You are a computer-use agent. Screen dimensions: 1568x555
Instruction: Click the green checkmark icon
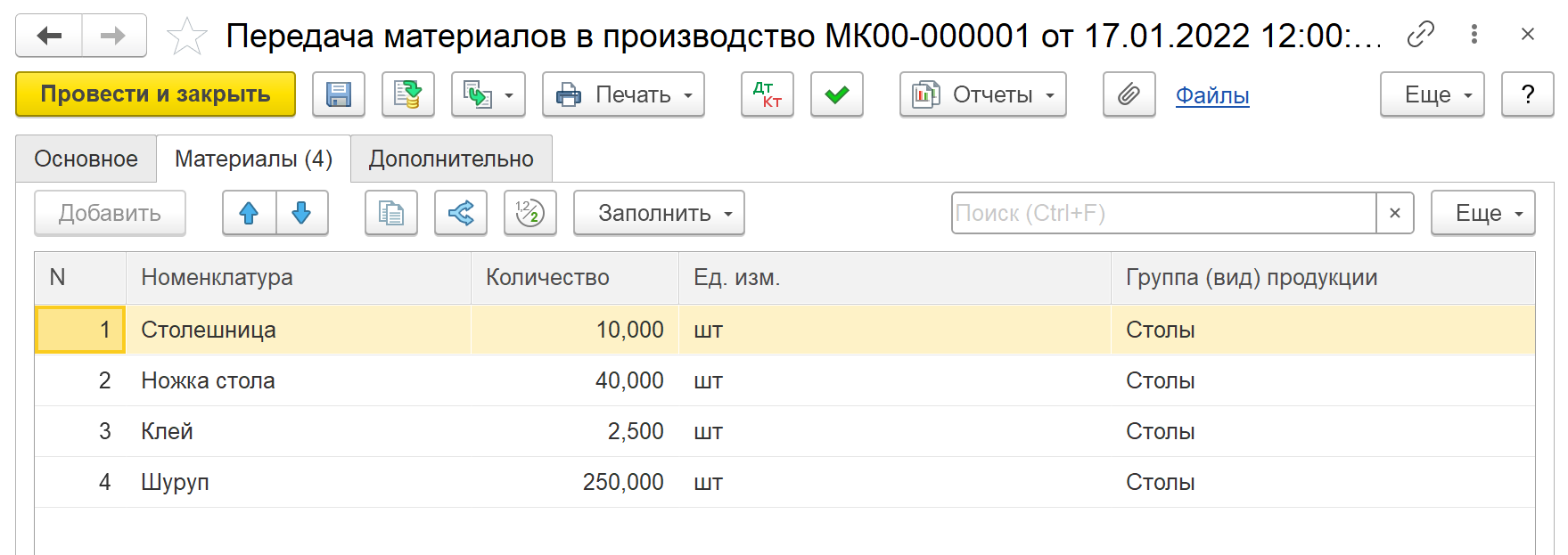point(836,94)
